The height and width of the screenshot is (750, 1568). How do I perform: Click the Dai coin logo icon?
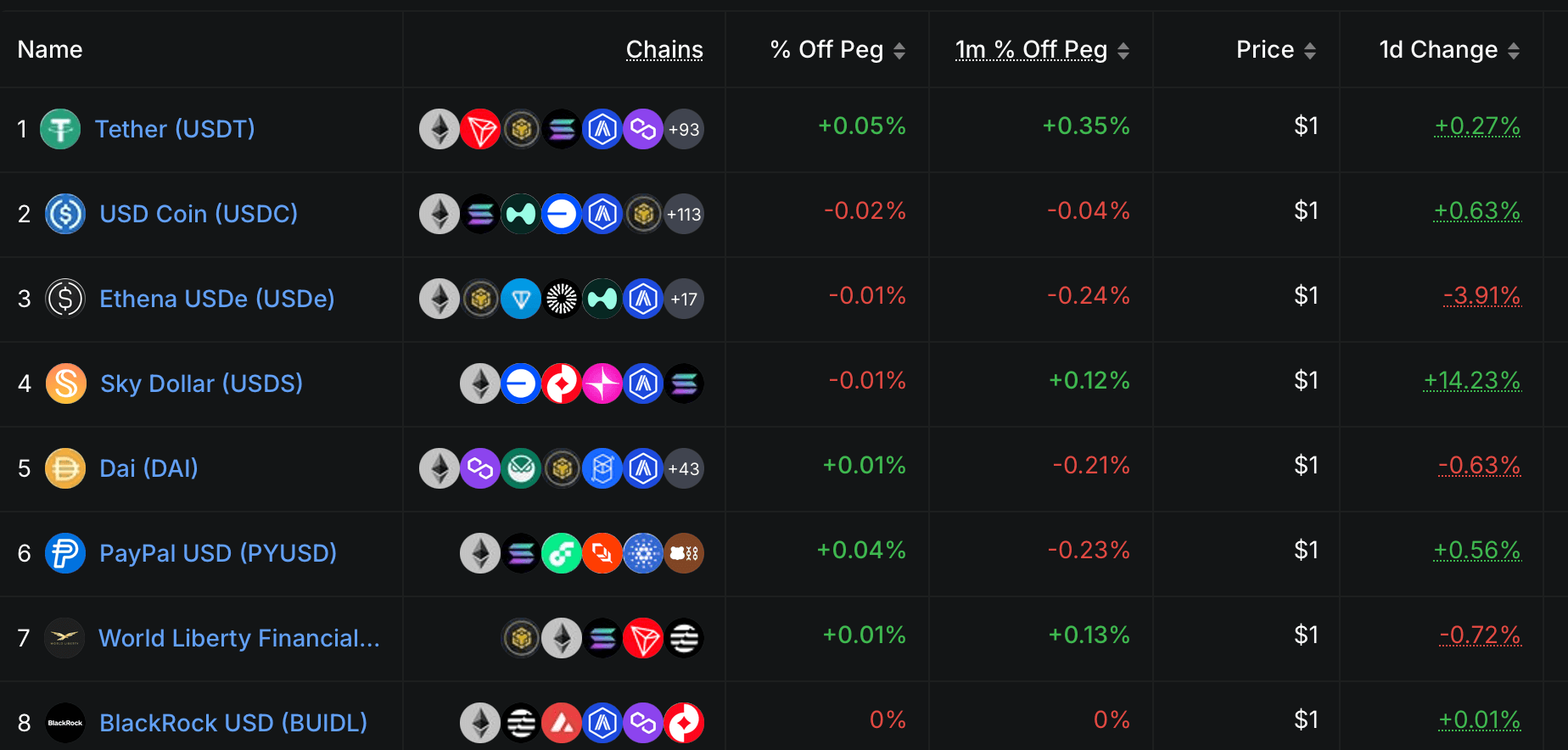(x=65, y=468)
